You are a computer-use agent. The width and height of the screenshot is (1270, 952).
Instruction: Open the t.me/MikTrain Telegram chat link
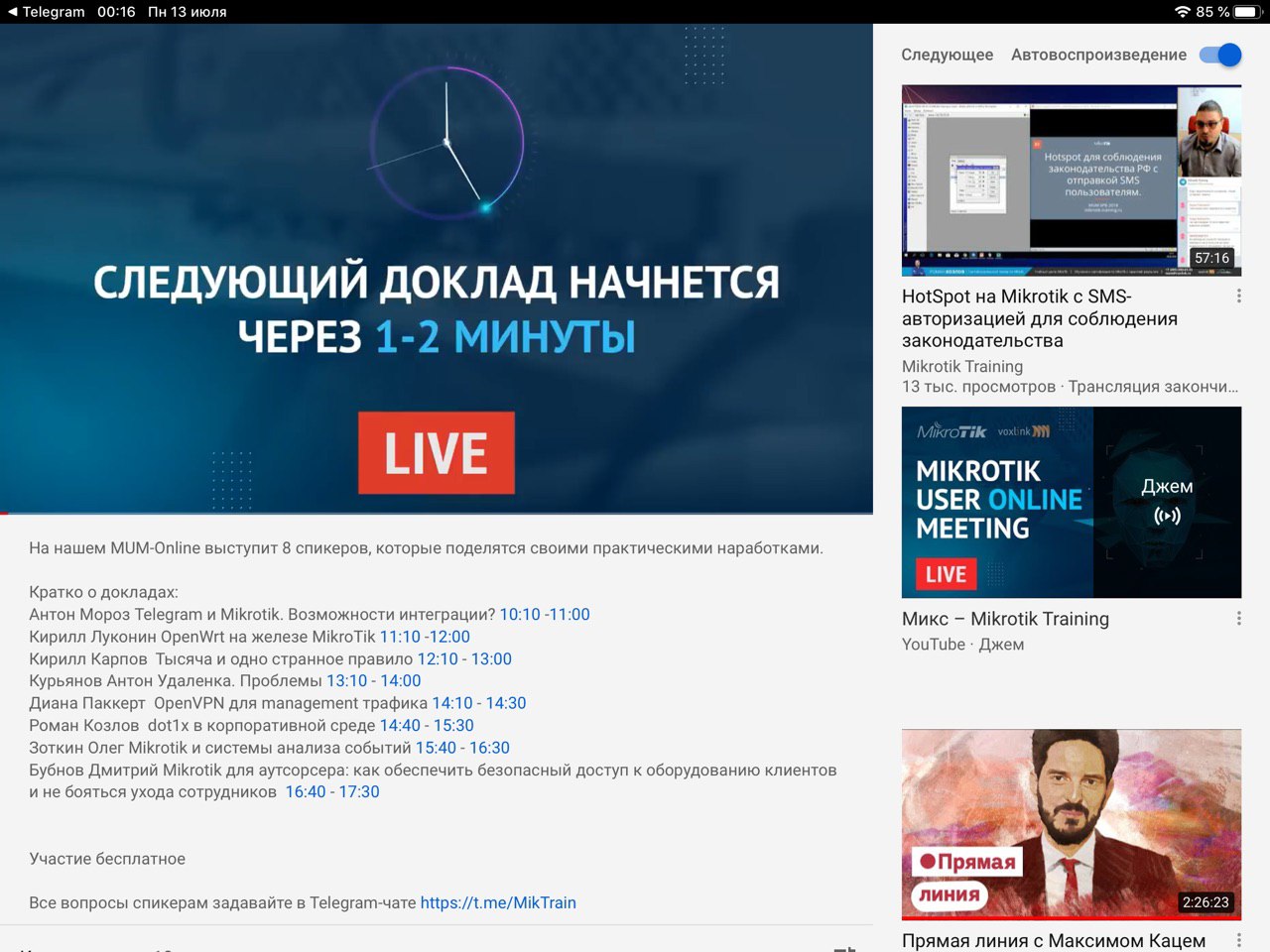pyautogui.click(x=498, y=903)
